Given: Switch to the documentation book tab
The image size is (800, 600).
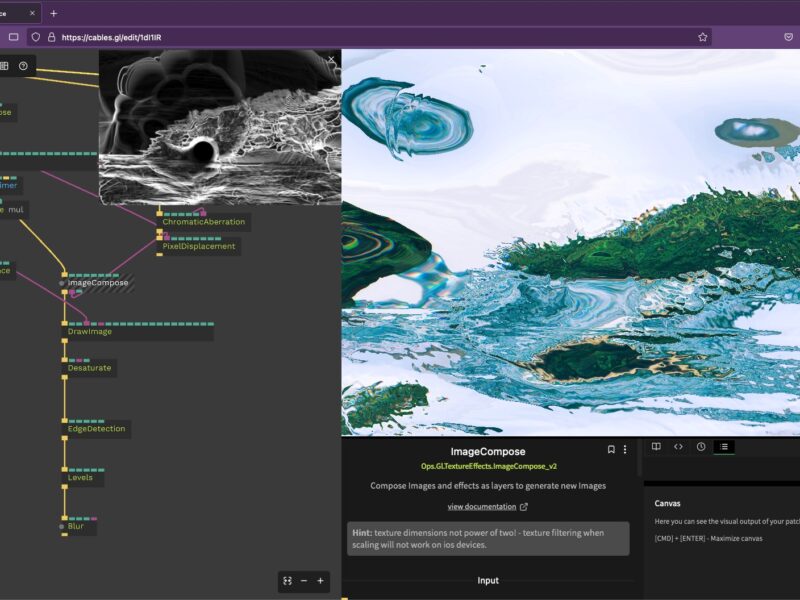Looking at the screenshot, I should [x=656, y=447].
